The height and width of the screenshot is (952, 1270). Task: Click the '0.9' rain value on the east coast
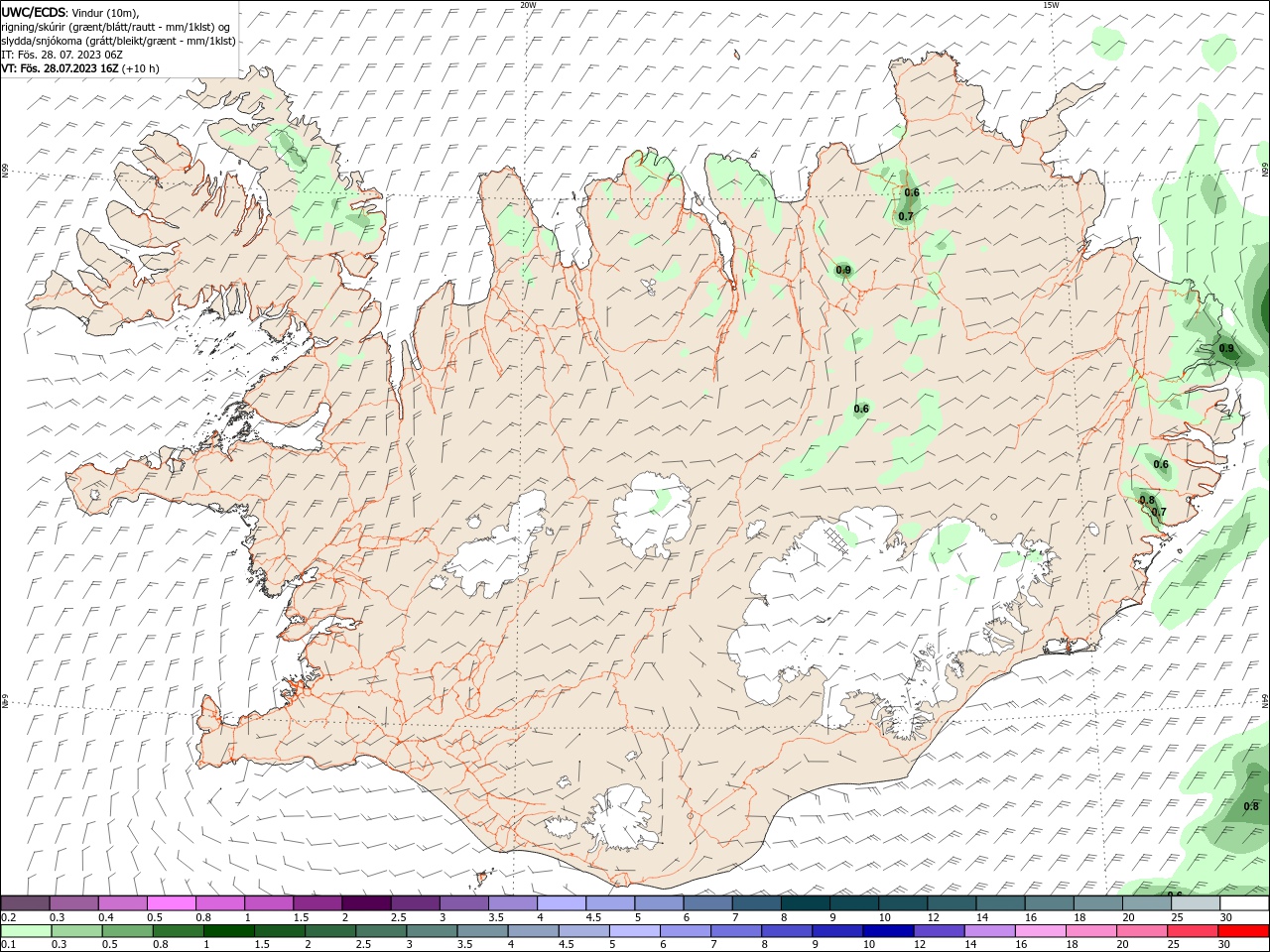(1226, 348)
